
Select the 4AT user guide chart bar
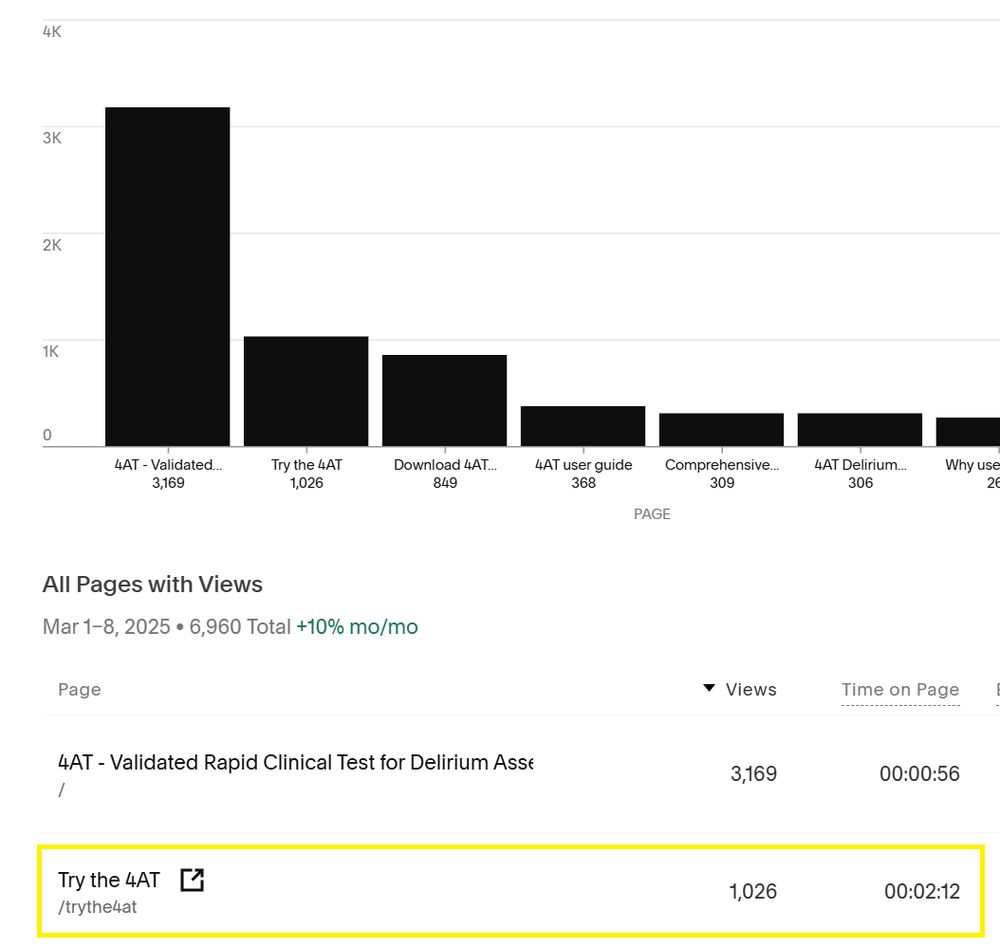point(583,426)
